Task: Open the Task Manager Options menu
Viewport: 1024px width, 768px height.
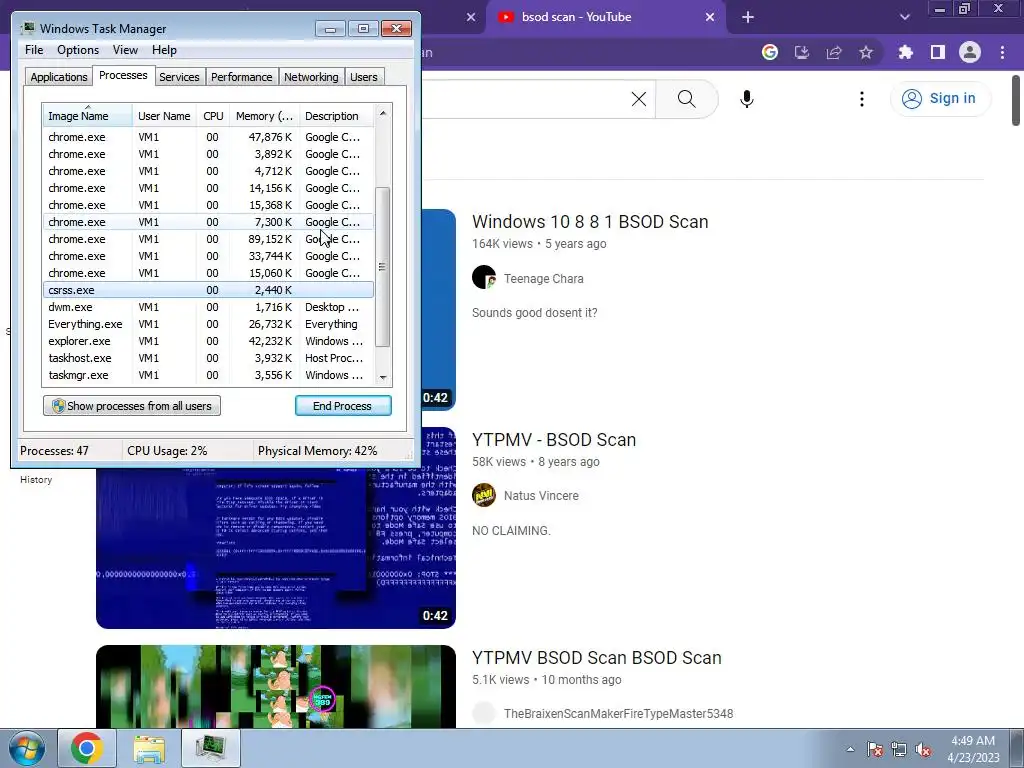Action: click(x=78, y=50)
